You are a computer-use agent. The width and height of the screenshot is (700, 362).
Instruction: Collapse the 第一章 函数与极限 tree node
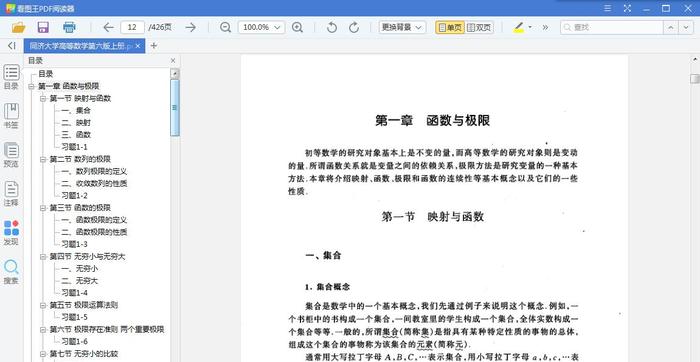(31, 86)
